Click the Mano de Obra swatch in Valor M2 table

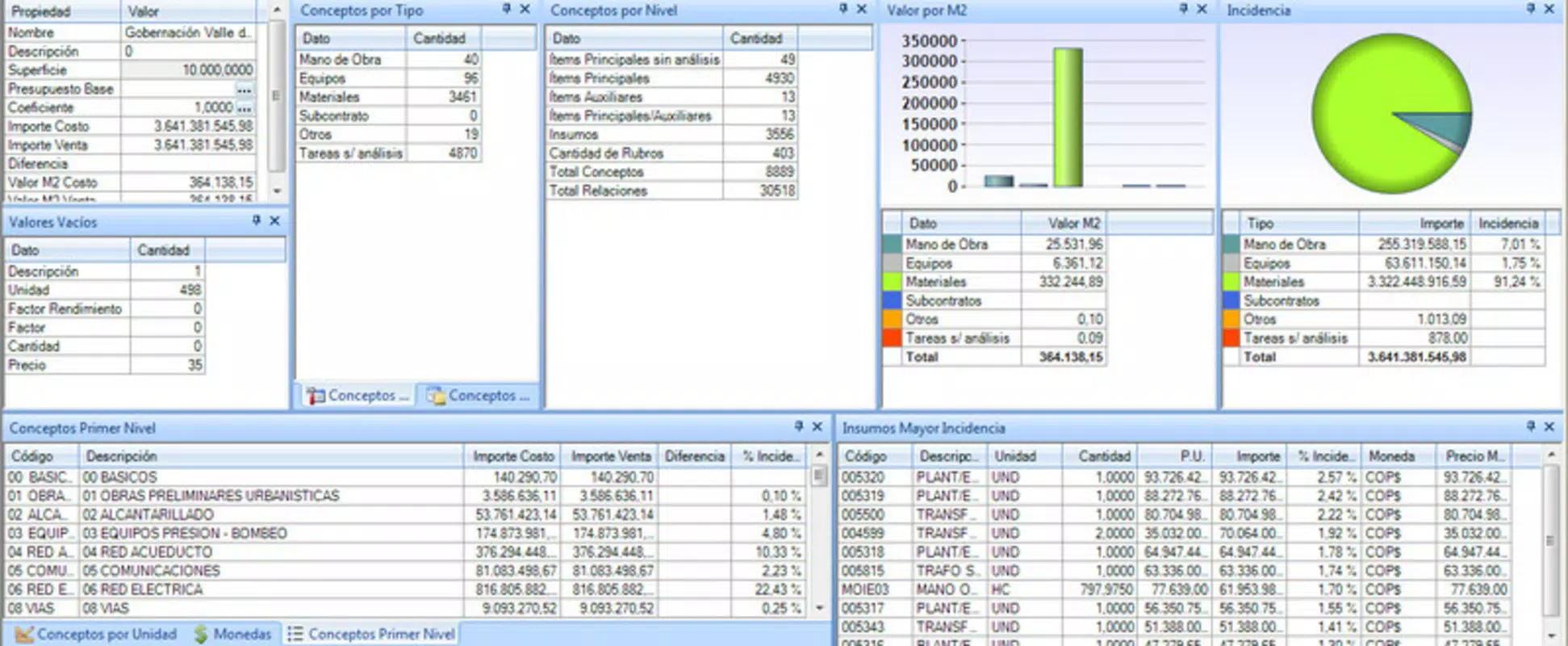892,244
